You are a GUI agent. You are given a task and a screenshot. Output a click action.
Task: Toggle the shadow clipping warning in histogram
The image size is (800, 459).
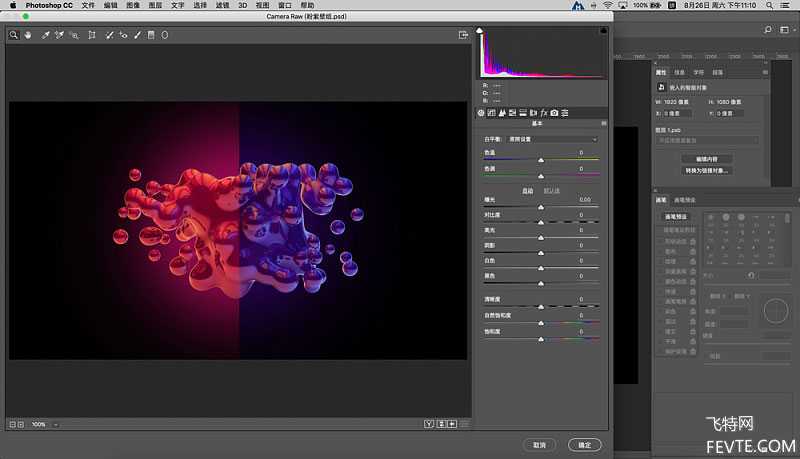[480, 31]
